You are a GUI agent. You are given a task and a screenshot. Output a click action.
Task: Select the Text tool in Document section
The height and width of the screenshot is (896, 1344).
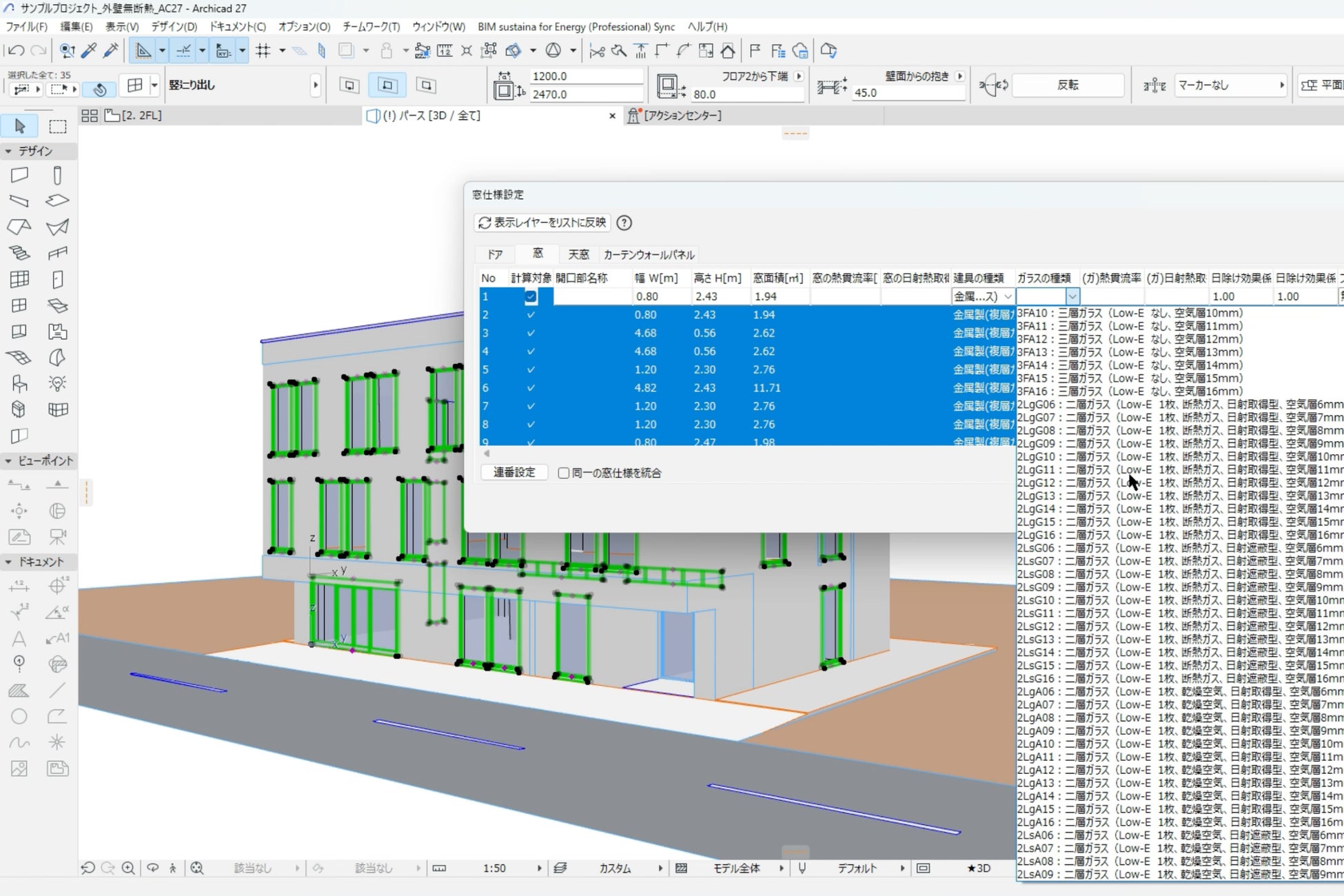19,638
